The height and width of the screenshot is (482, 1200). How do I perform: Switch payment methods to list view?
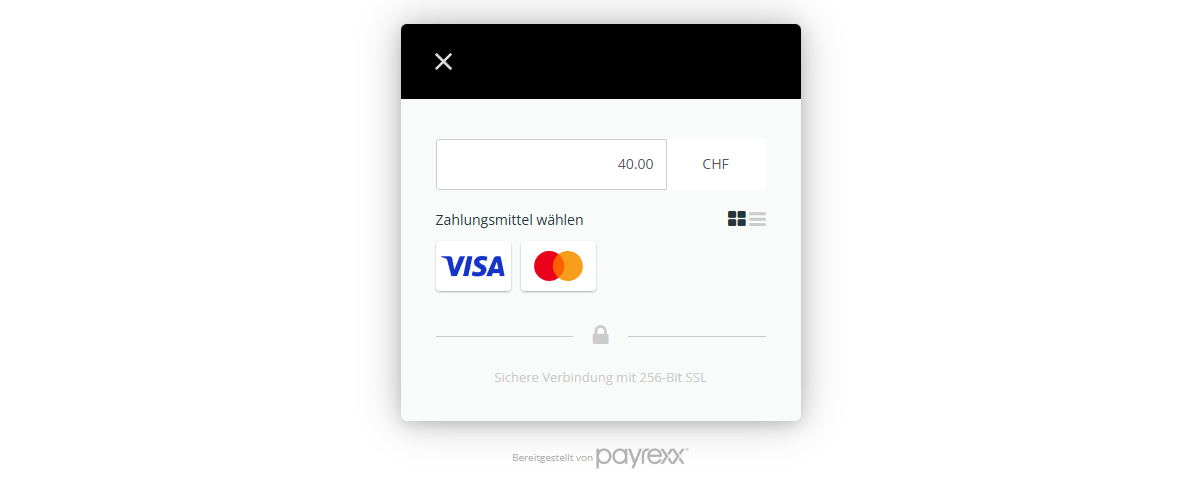coord(757,219)
